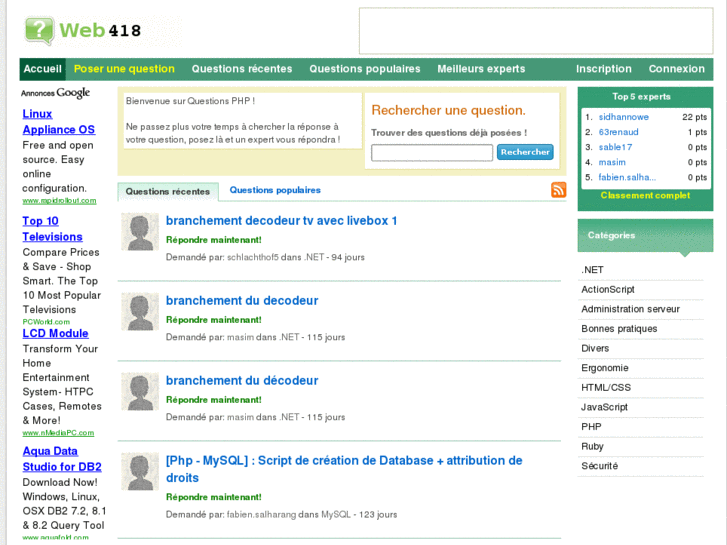Screen dimensions: 727x545
Task: Open the Accueil menu item
Action: click(43, 69)
